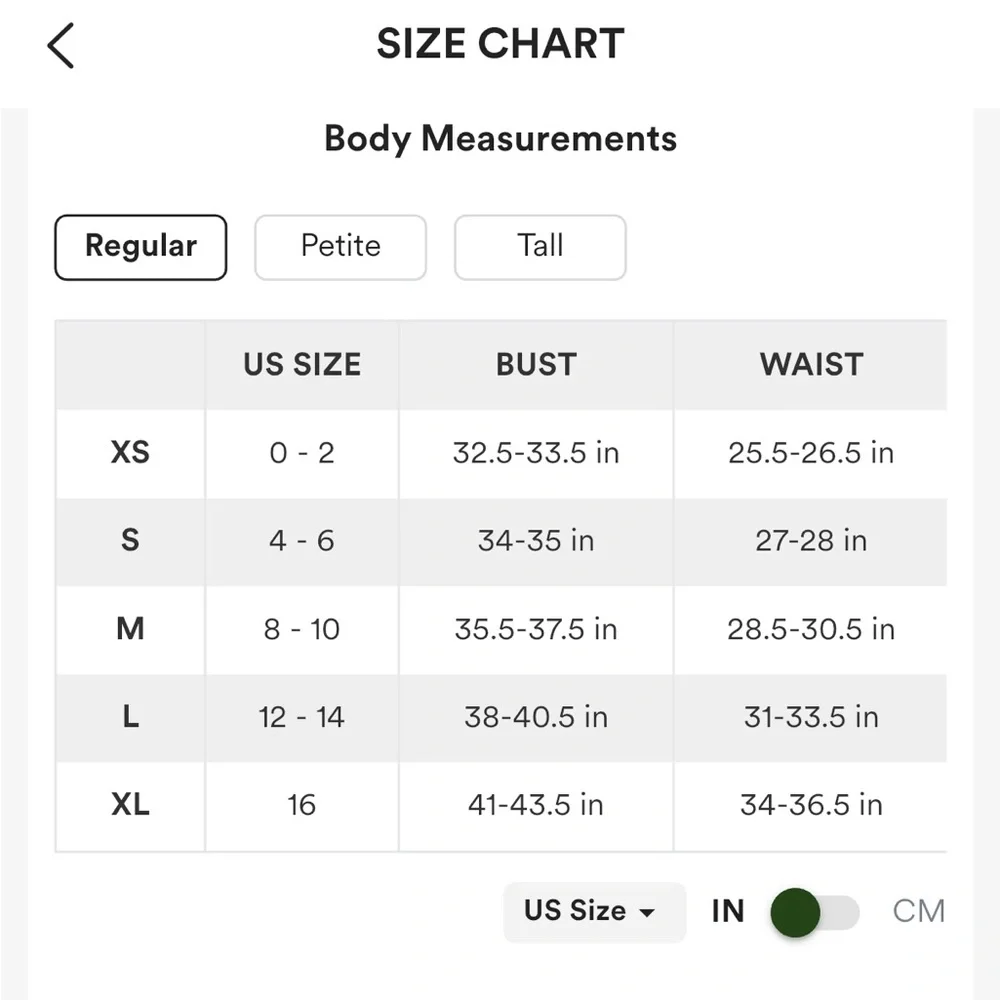Select the XL size row label
This screenshot has height=1000, width=1000.
click(130, 805)
